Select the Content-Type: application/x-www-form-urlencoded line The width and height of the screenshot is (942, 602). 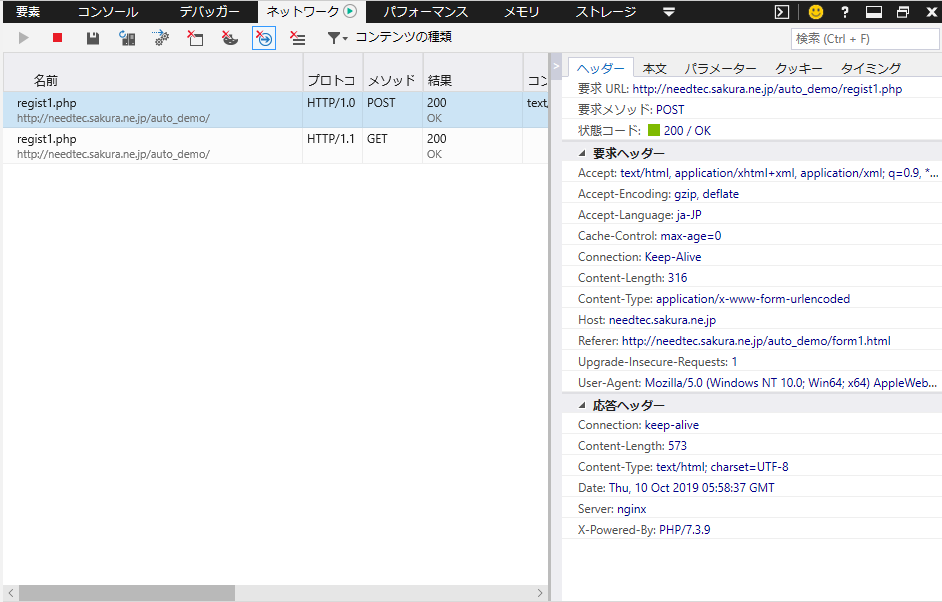pos(752,299)
